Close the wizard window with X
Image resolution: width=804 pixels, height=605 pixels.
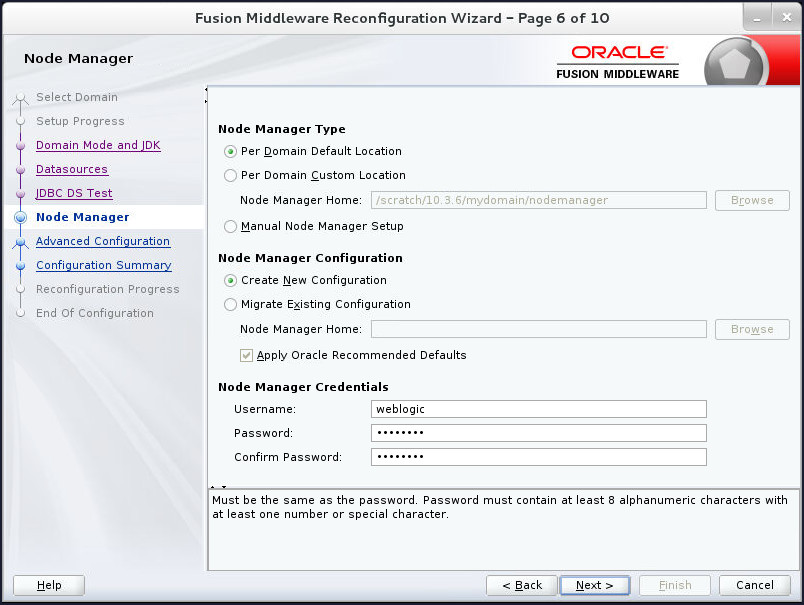(x=787, y=18)
